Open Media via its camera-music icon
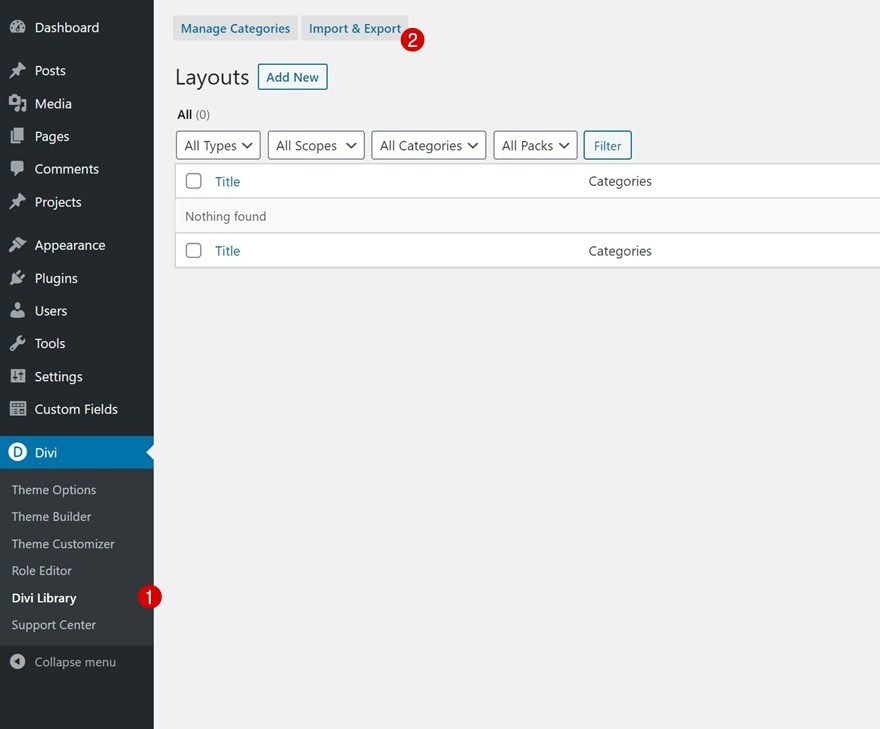The height and width of the screenshot is (729, 880). coord(17,103)
